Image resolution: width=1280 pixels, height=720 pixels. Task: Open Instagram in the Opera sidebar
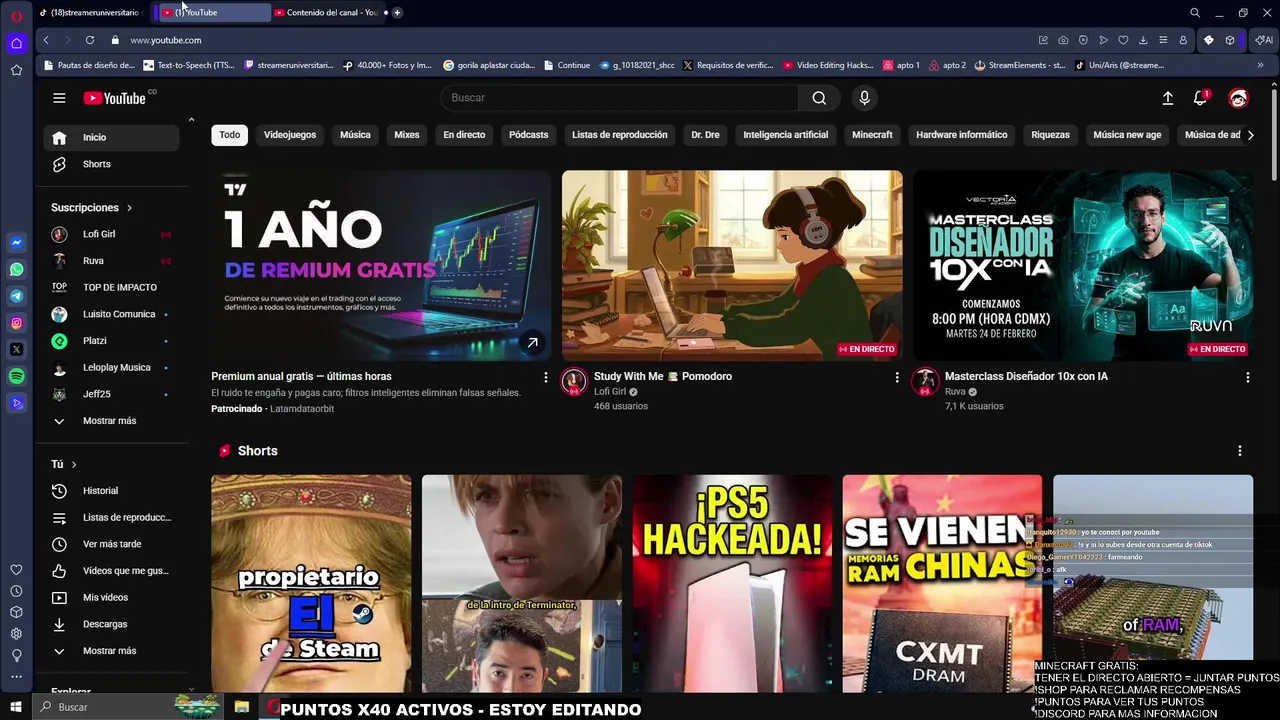tap(17, 323)
